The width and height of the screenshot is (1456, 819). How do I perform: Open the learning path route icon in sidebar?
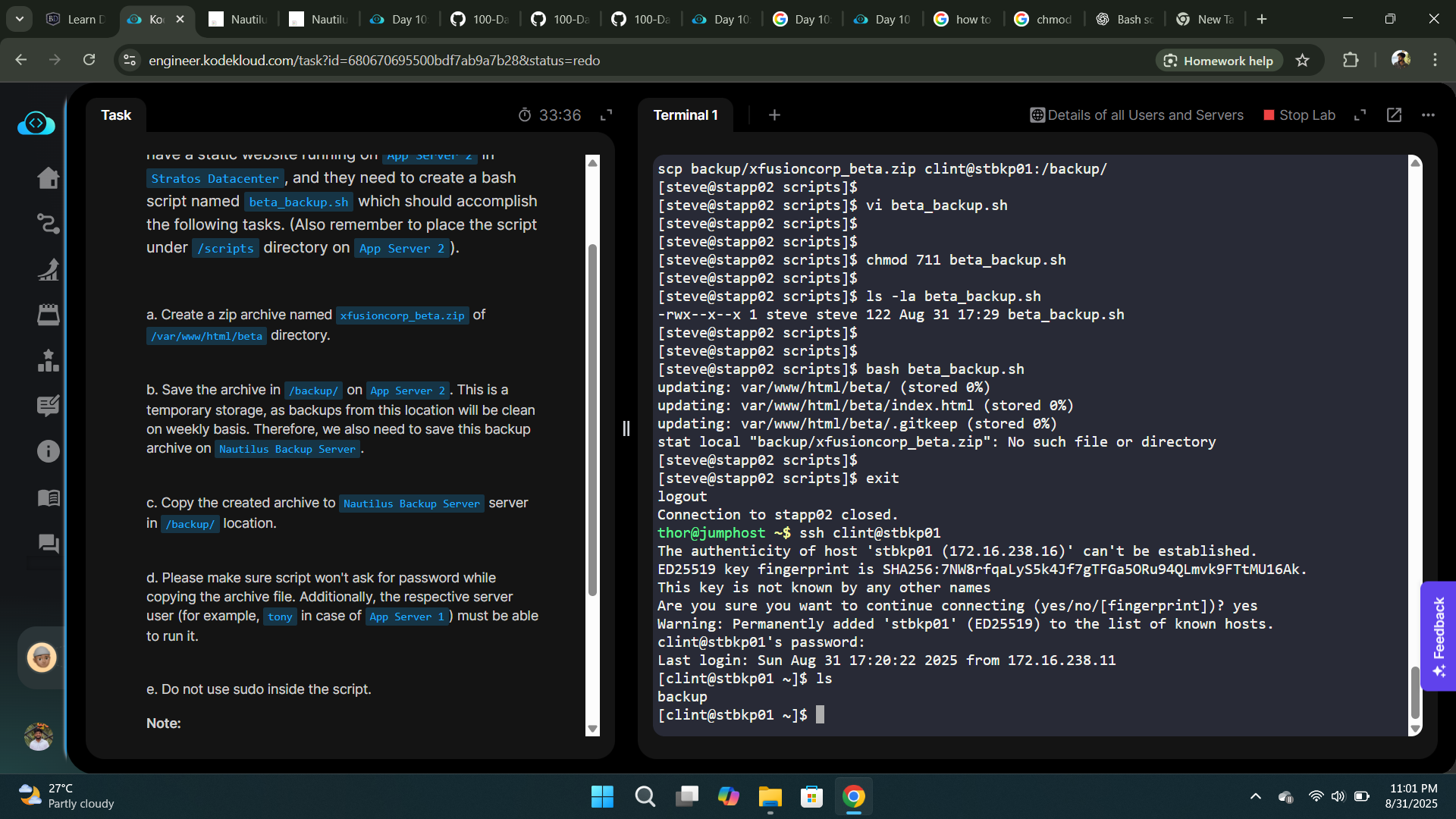point(48,223)
